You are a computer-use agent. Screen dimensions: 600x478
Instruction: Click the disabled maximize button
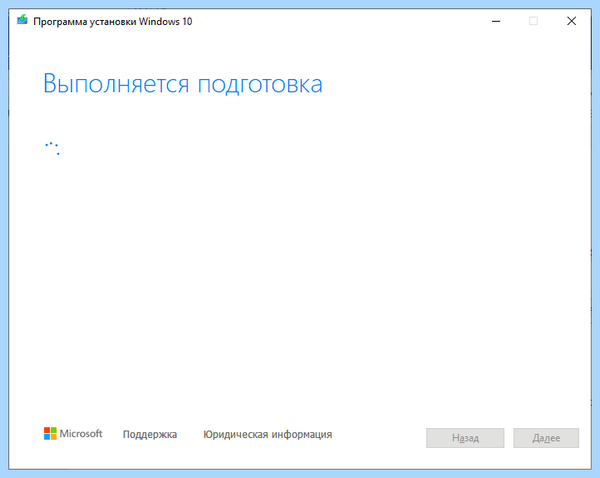tap(533, 21)
